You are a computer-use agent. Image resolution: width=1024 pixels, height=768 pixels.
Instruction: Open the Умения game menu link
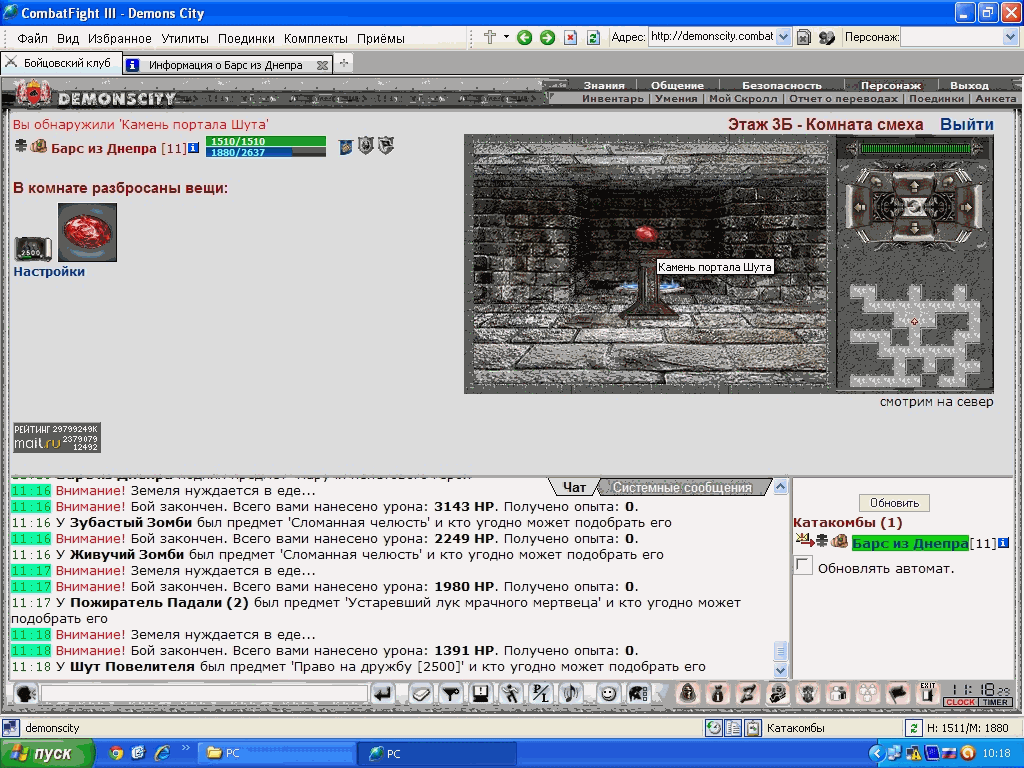[x=676, y=99]
